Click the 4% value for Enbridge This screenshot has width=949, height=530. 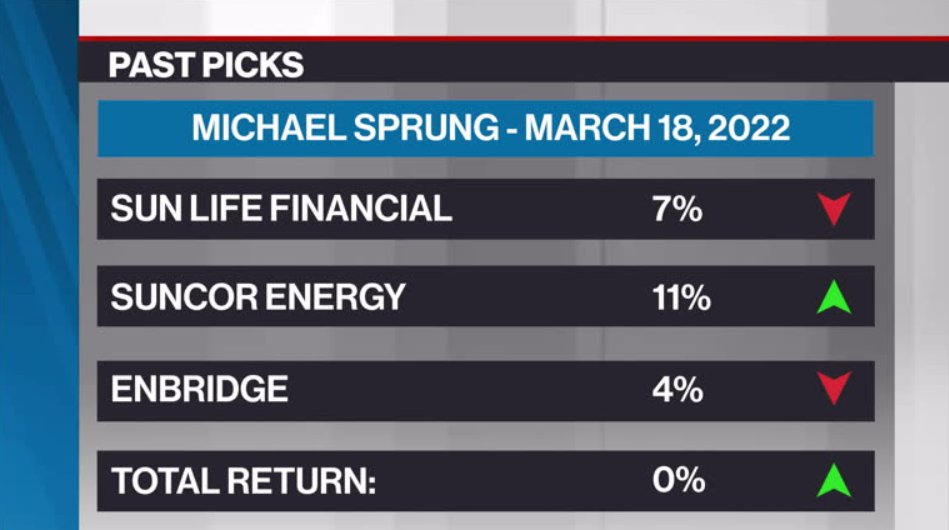tap(678, 389)
